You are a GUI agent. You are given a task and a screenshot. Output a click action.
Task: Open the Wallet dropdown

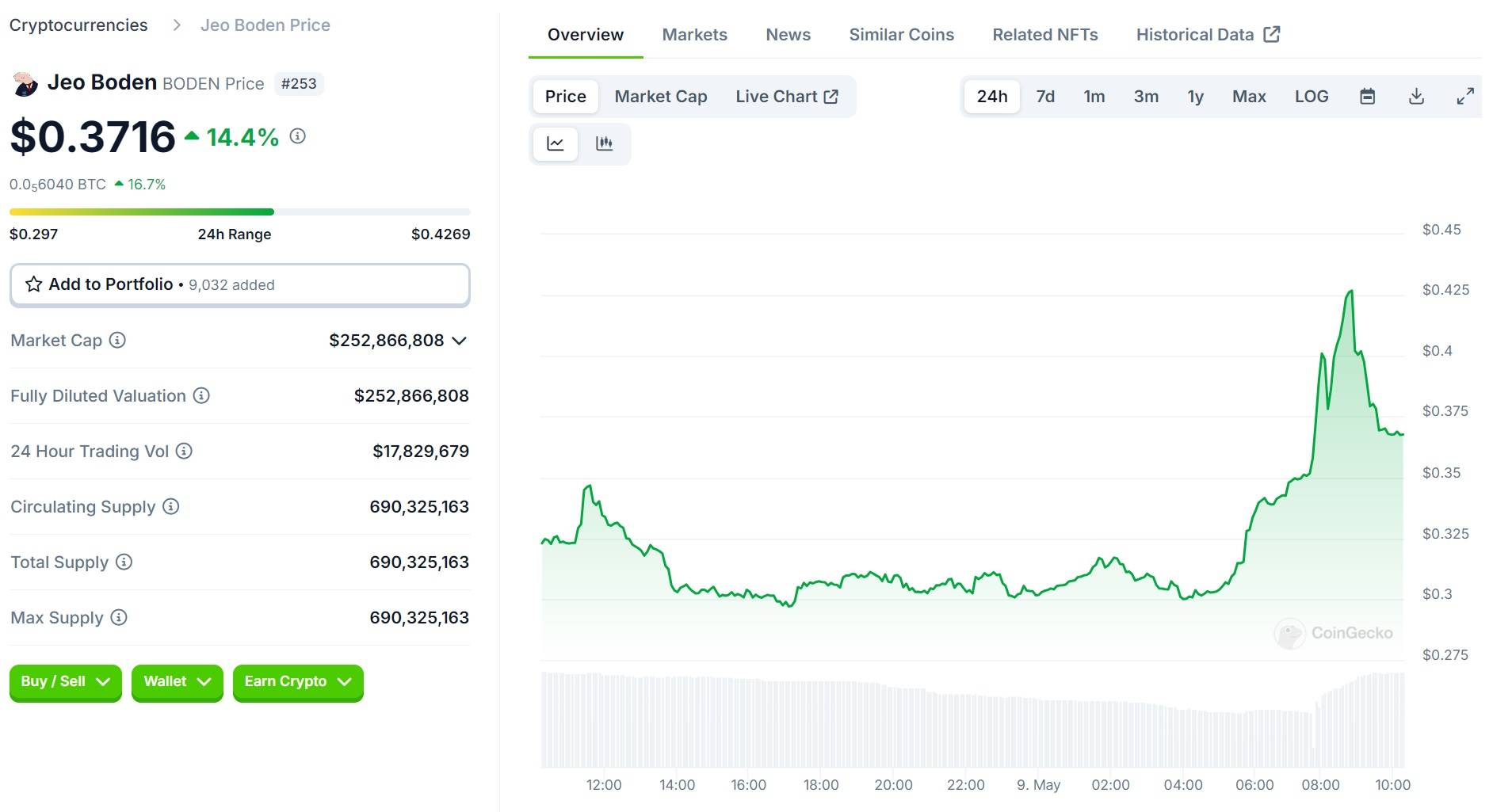pyautogui.click(x=178, y=682)
